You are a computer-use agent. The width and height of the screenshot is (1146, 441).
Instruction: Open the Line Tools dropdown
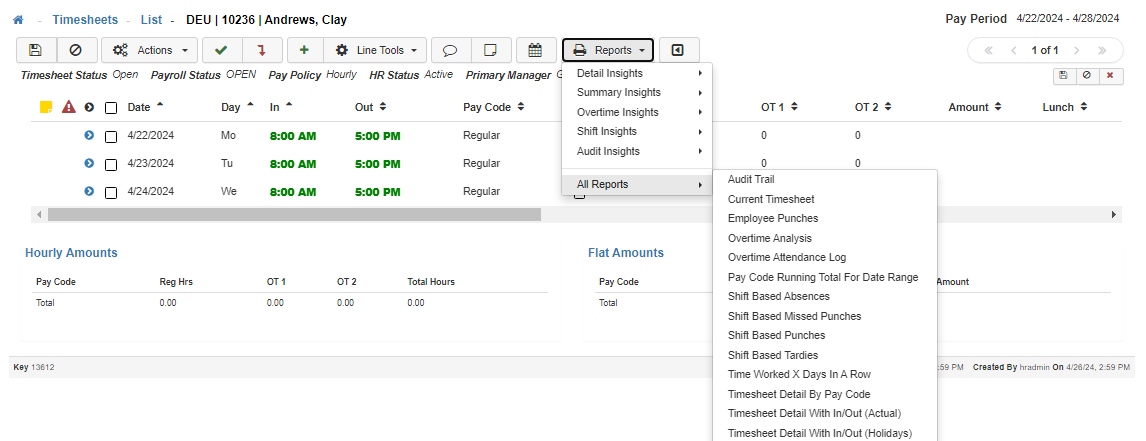click(x=375, y=50)
